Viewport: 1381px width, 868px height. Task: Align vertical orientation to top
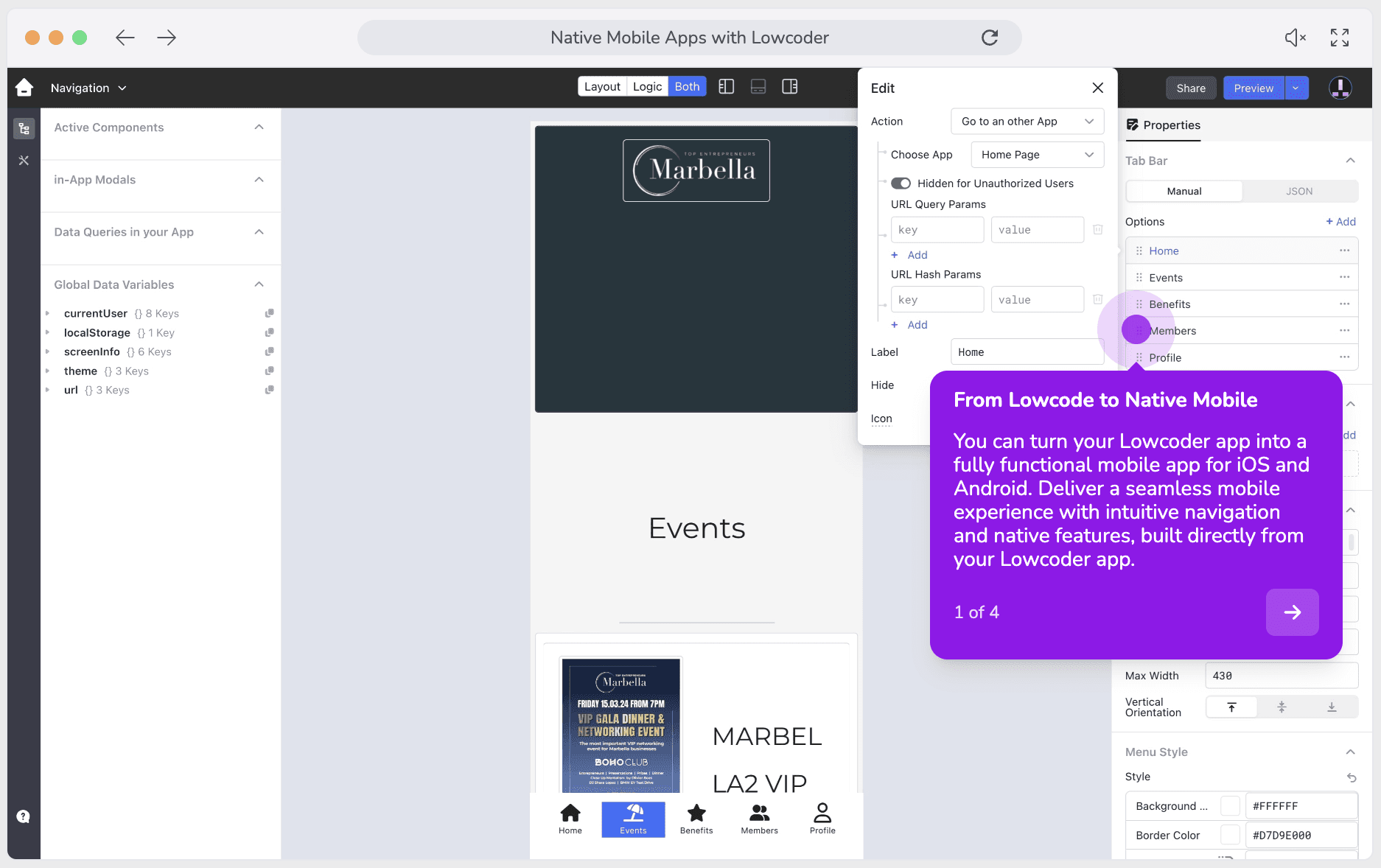point(1231,707)
